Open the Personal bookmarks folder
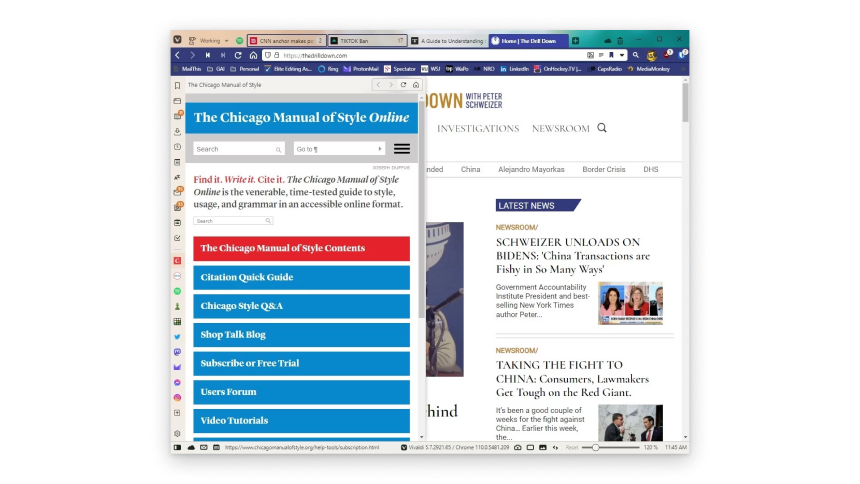 pyautogui.click(x=245, y=69)
